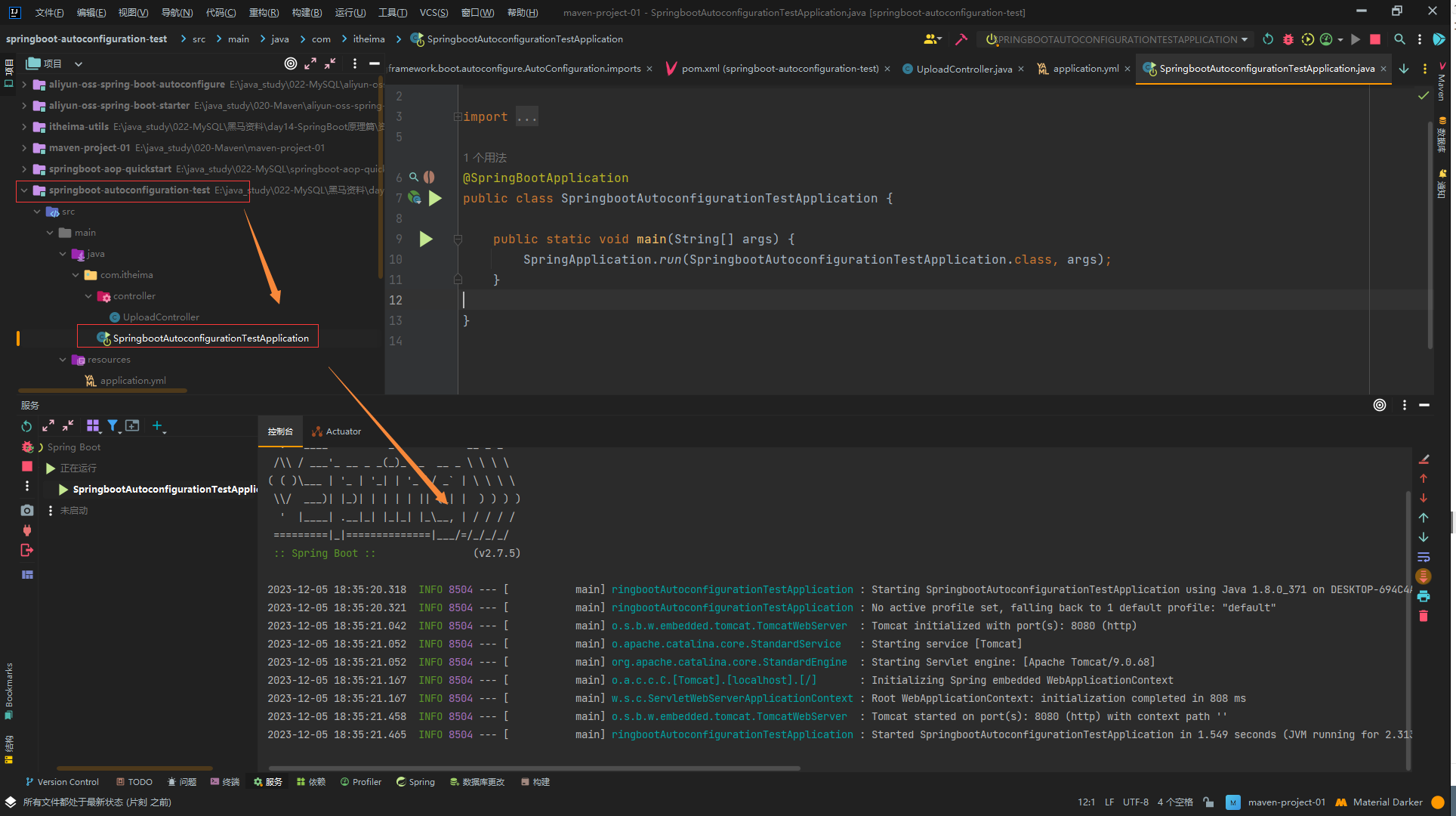Screen dimensions: 1456x816
Task: Click the run gutter icon beside the class declaration
Action: [x=435, y=199]
